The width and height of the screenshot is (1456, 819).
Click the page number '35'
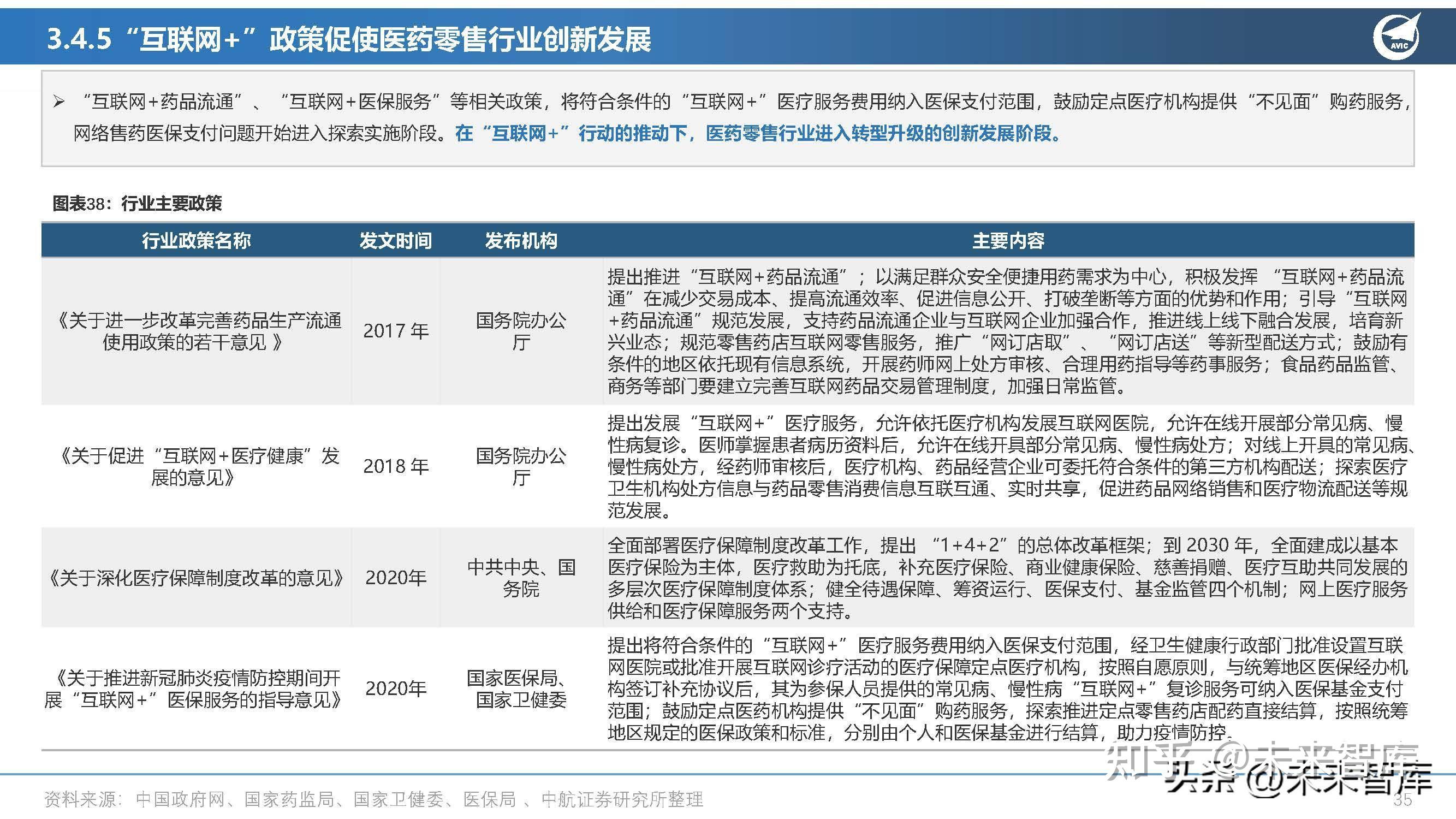(1403, 799)
